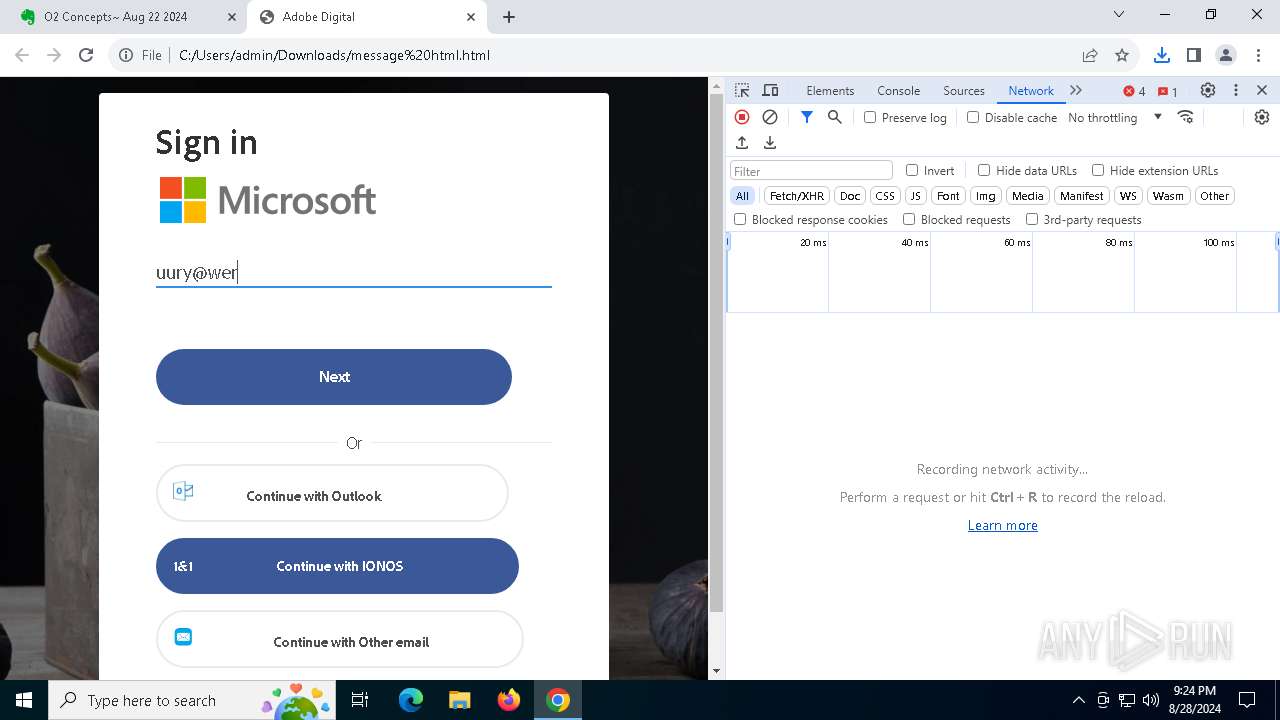Check Blocked response cookies
This screenshot has width=1280, height=720.
point(740,219)
